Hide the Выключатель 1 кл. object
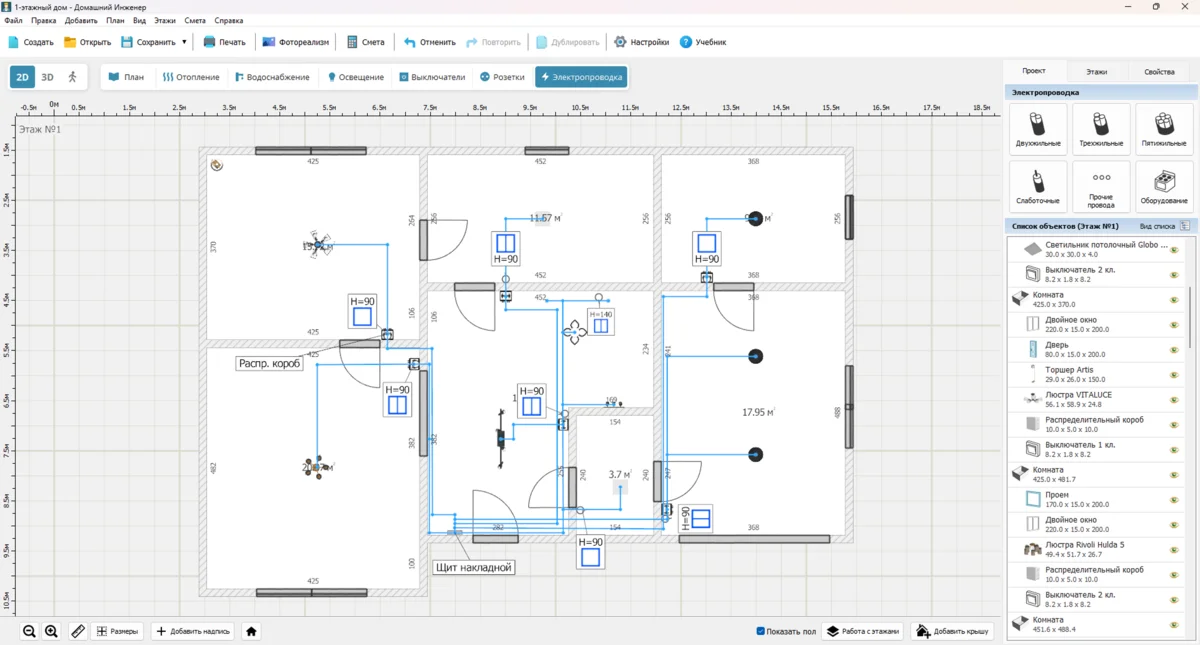 point(1174,449)
